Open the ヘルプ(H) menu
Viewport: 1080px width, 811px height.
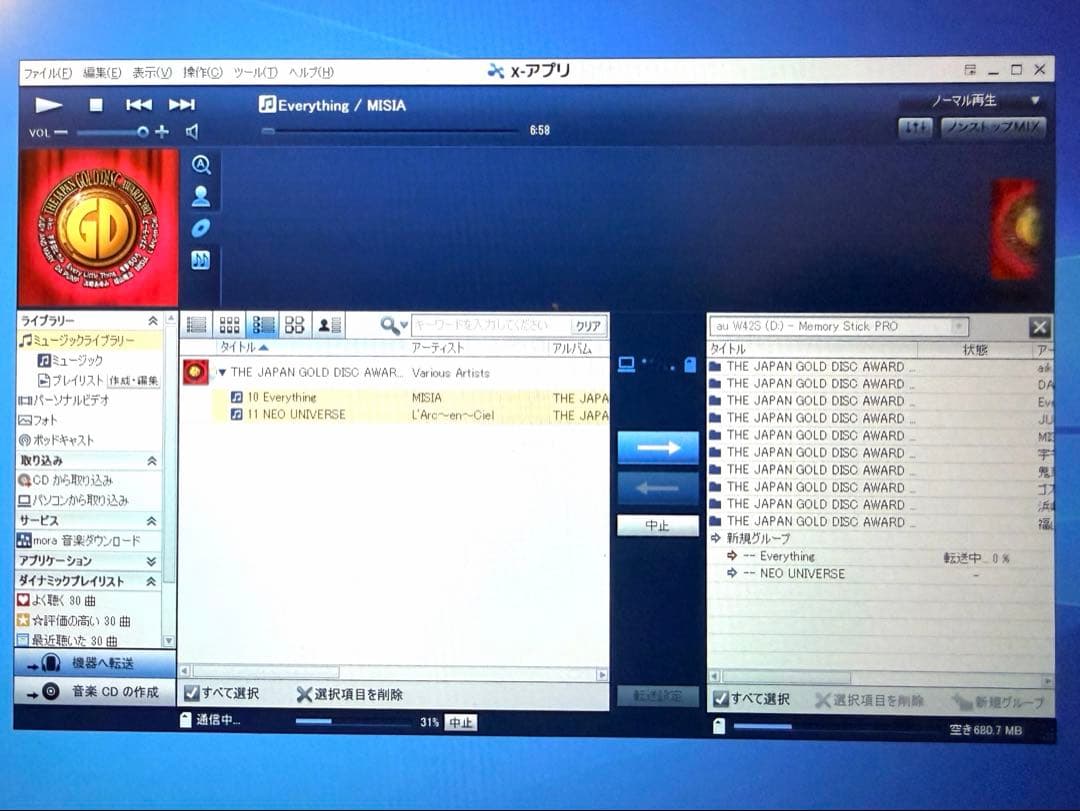click(x=311, y=72)
